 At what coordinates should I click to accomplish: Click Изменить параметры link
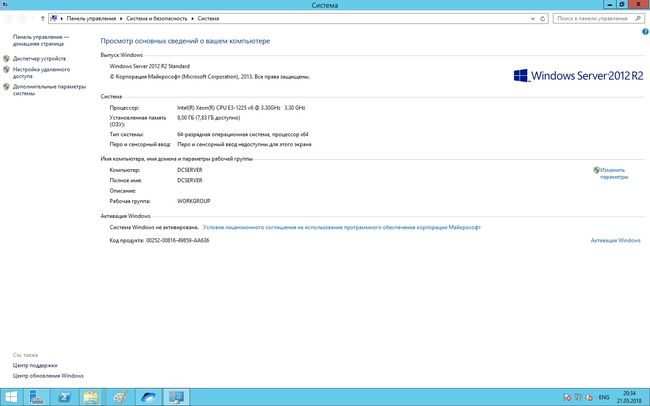tap(614, 173)
